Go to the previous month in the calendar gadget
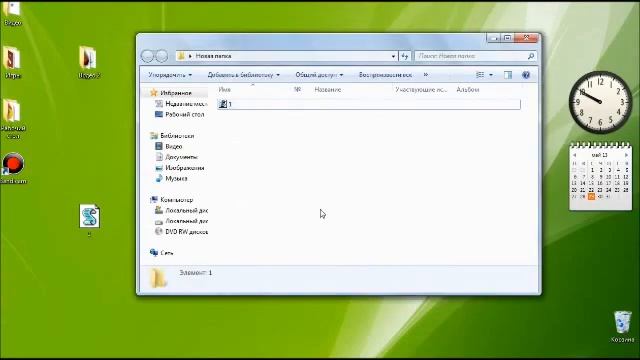640x360 pixels. pos(574,155)
